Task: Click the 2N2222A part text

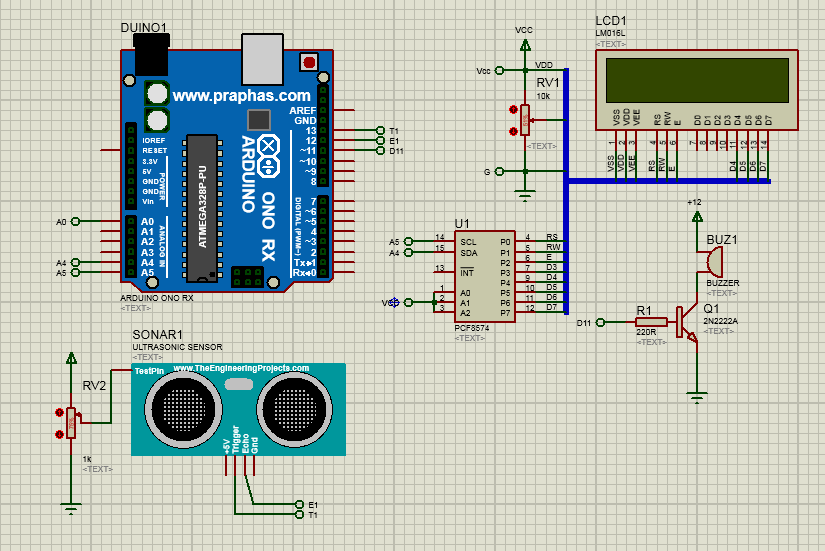Action: tap(720, 320)
